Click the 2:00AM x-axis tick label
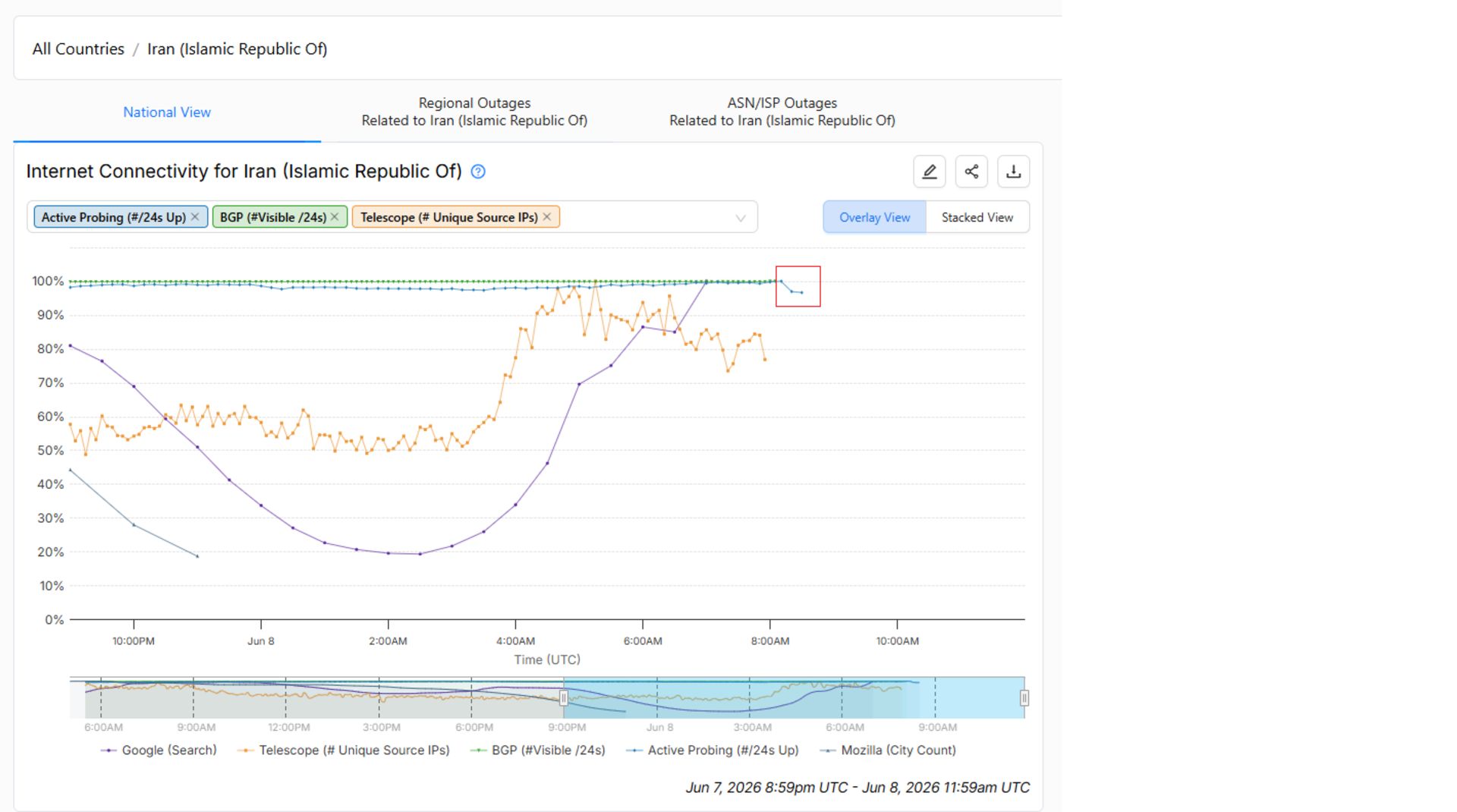 tap(388, 641)
